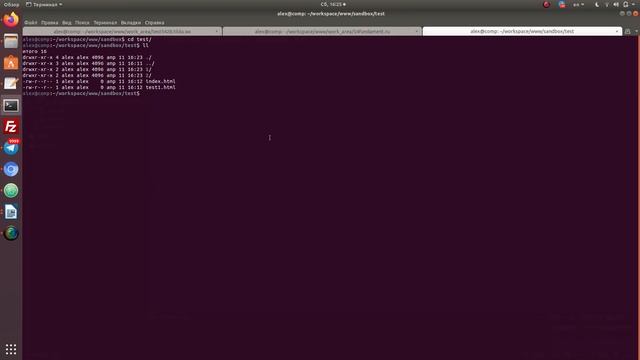Image resolution: width=640 pixels, height=360 pixels.
Task: Minimize the terminal window
Action: tap(622, 13)
